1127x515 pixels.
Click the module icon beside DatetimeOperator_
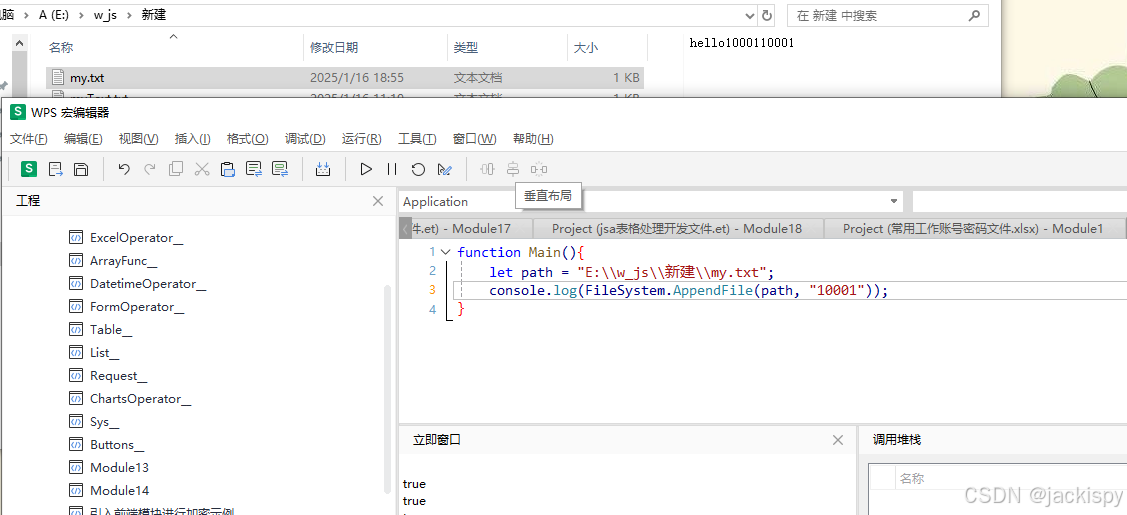tap(75, 284)
